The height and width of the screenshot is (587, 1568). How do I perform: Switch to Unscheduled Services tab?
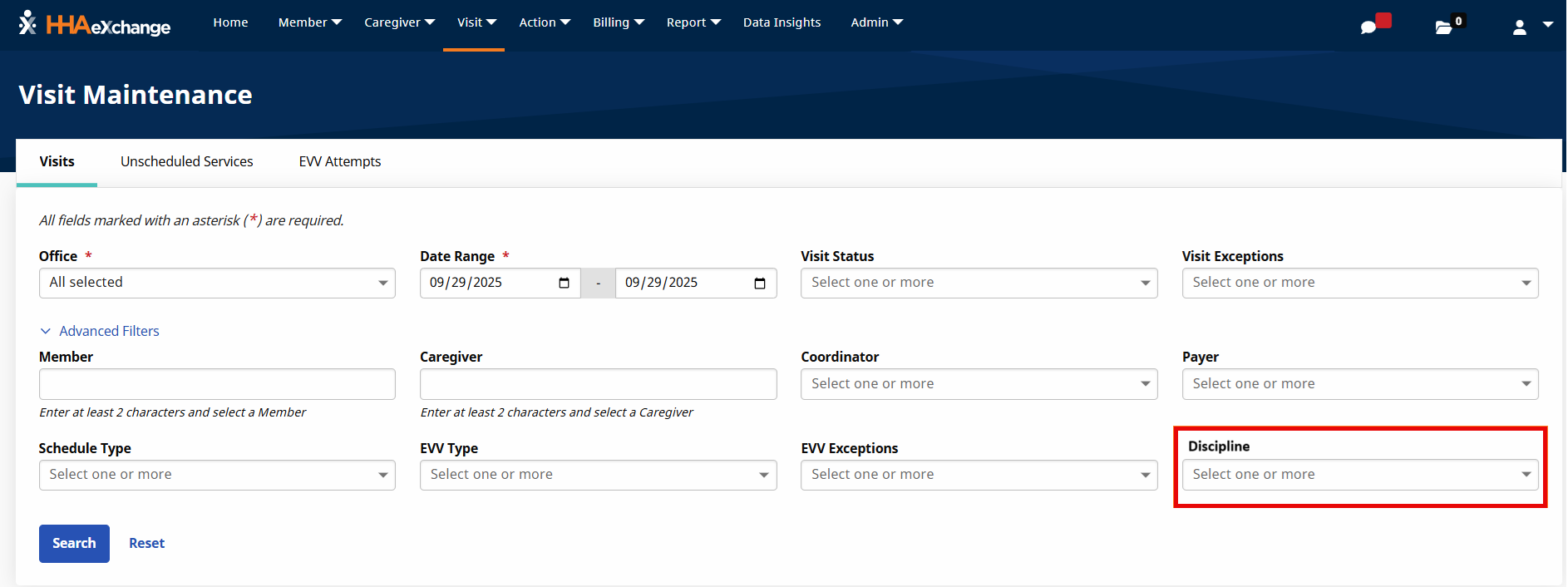pyautogui.click(x=186, y=162)
